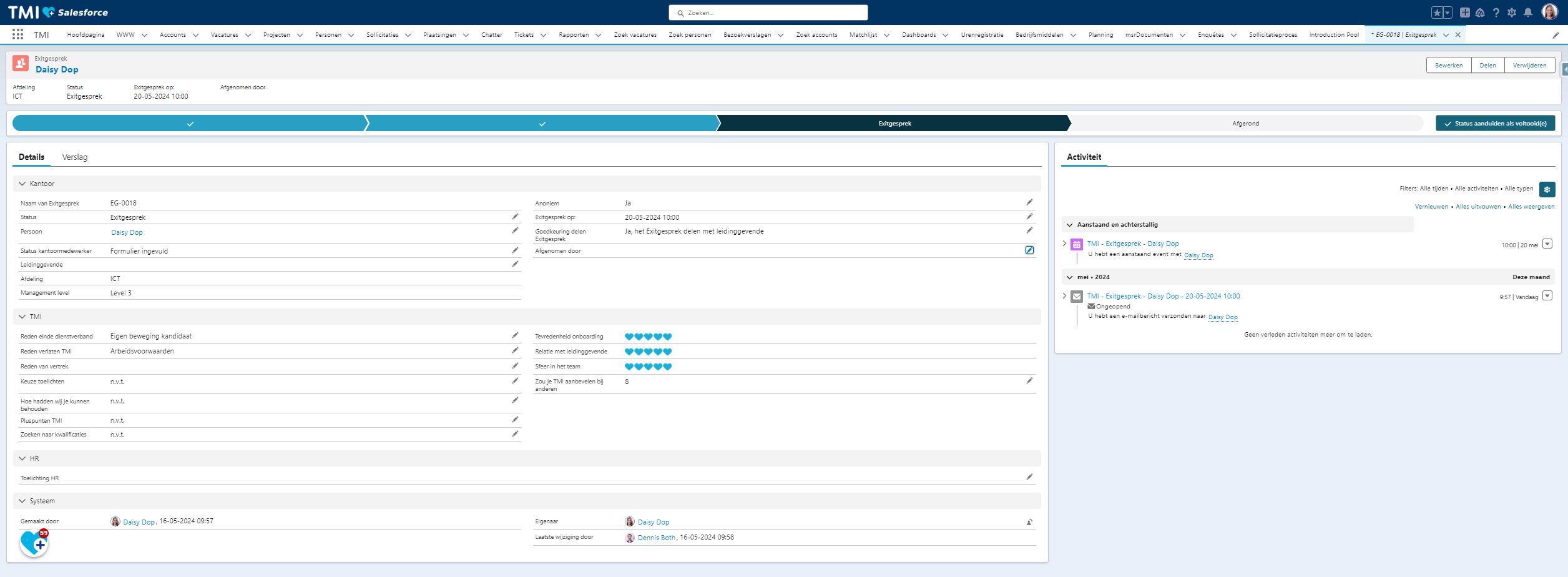Open the Chatter navigation item
Image resolution: width=1568 pixels, height=577 pixels.
[491, 35]
